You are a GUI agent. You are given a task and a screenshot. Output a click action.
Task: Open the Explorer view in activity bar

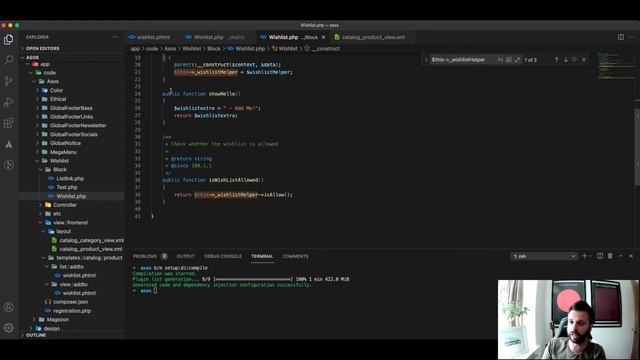pos(9,40)
